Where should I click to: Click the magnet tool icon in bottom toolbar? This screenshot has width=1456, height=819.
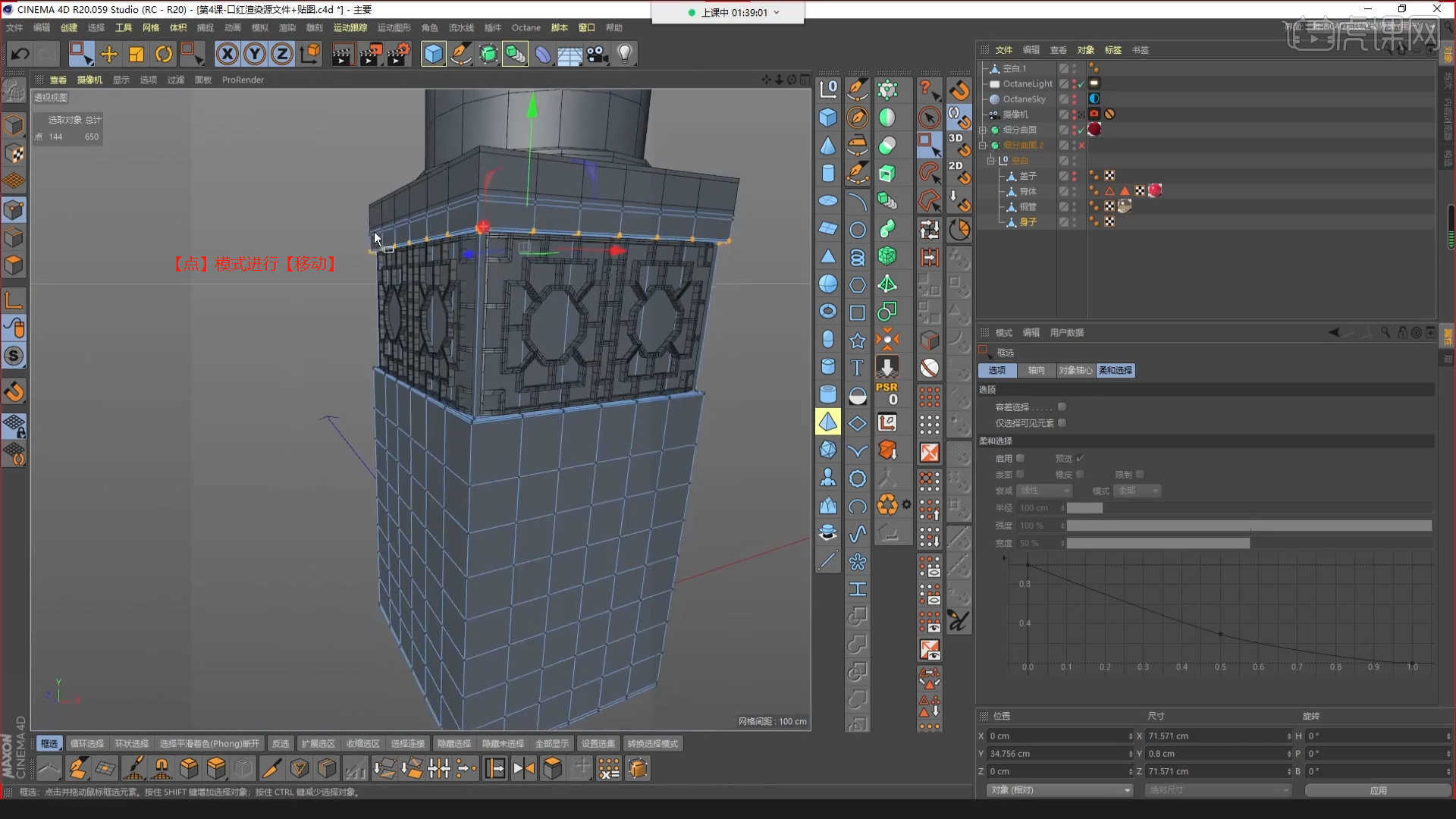click(x=162, y=769)
